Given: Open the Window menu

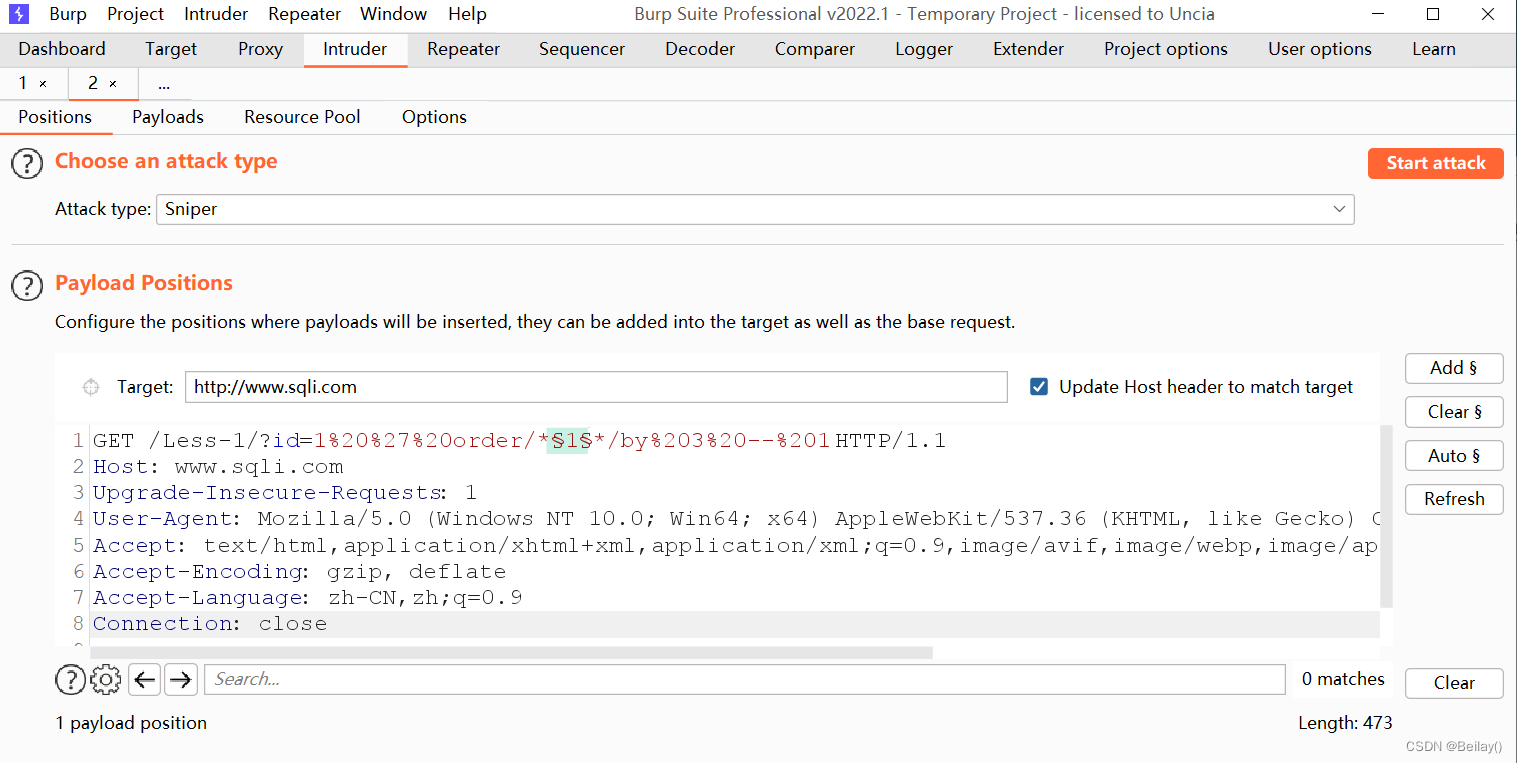Looking at the screenshot, I should (x=394, y=14).
